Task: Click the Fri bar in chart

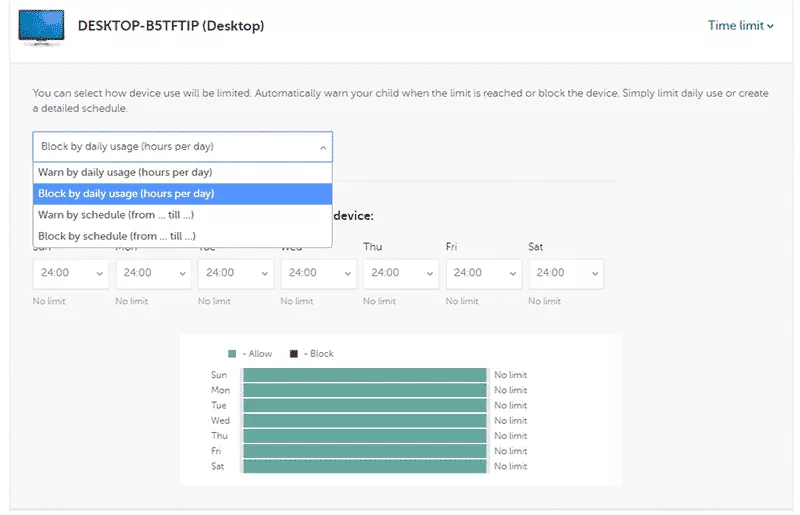Action: [365, 451]
